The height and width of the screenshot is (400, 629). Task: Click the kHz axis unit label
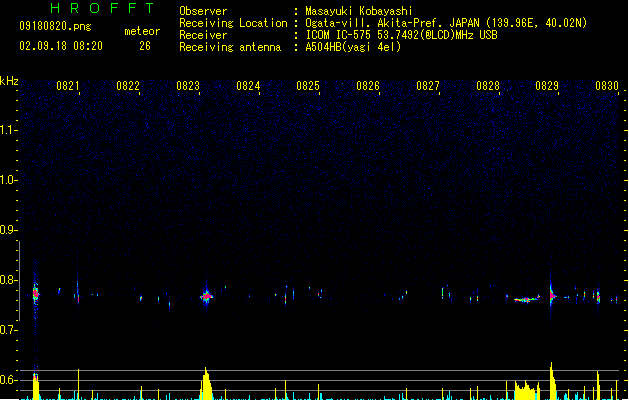[9, 81]
